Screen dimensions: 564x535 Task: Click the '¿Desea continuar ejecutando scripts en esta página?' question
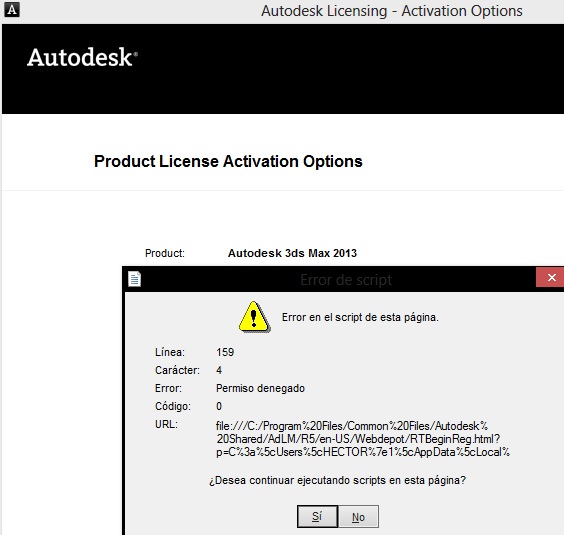[x=337, y=480]
